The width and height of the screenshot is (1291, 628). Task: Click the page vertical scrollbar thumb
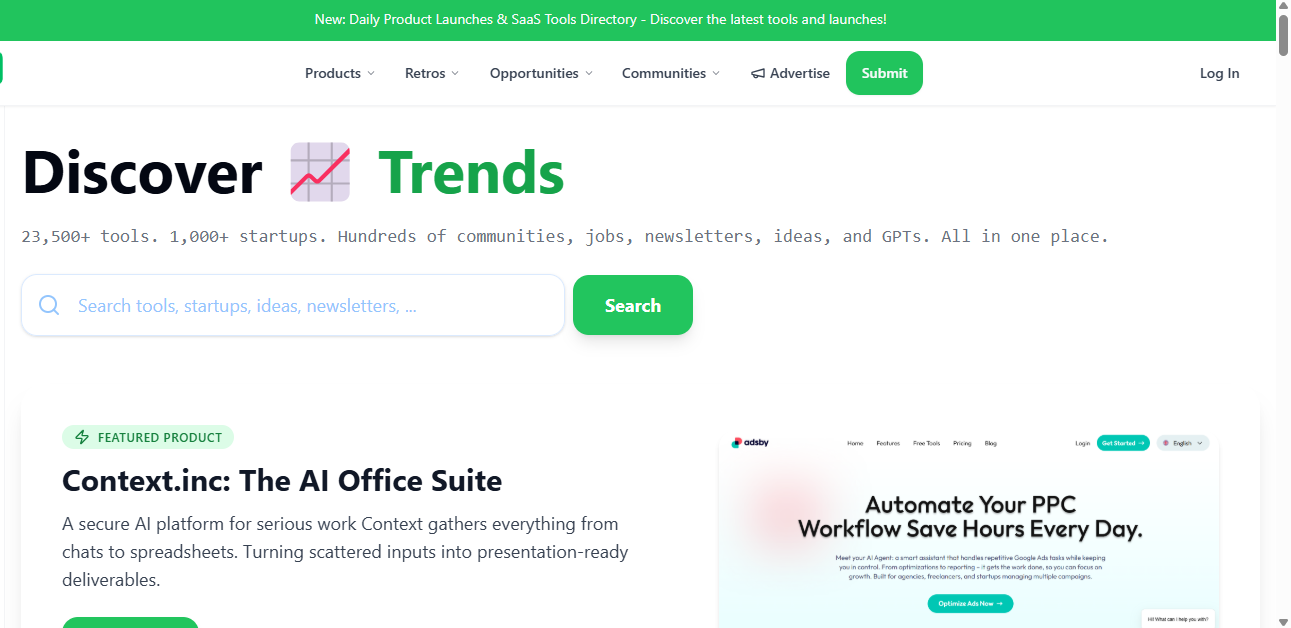pos(1283,37)
